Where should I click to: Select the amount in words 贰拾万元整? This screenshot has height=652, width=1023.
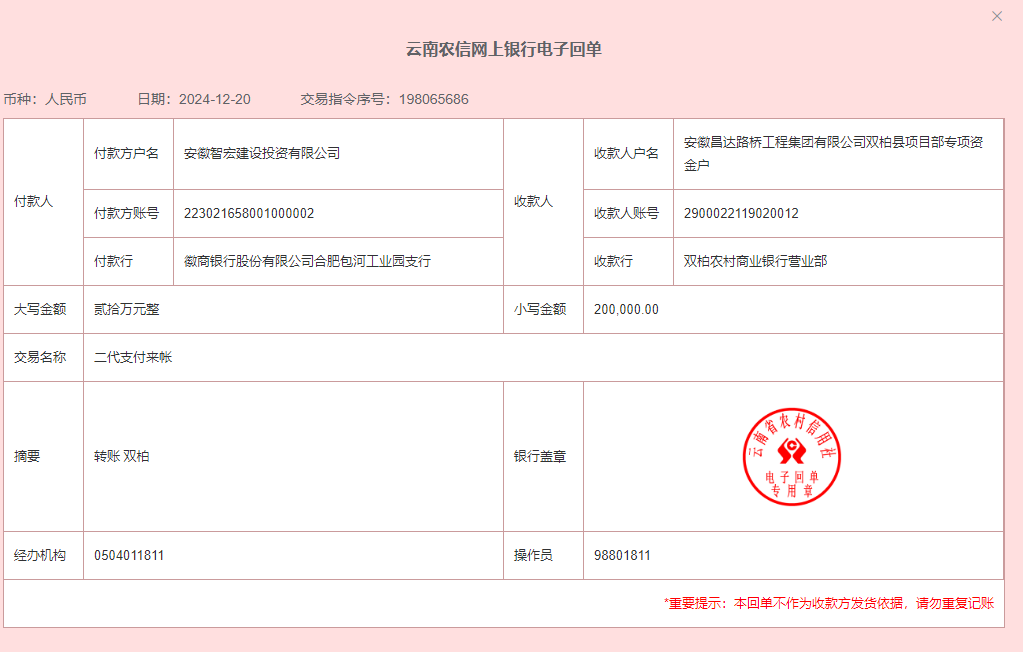[127, 309]
